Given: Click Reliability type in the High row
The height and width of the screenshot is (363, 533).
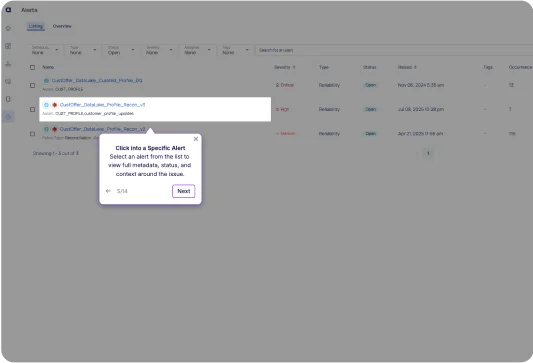Looking at the screenshot, I should click(x=329, y=109).
